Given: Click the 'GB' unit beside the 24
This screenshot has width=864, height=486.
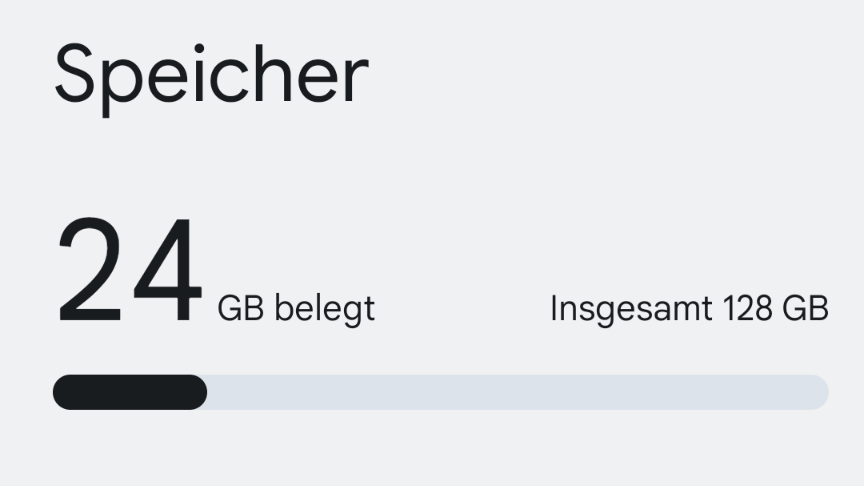Looking at the screenshot, I should (x=240, y=309).
